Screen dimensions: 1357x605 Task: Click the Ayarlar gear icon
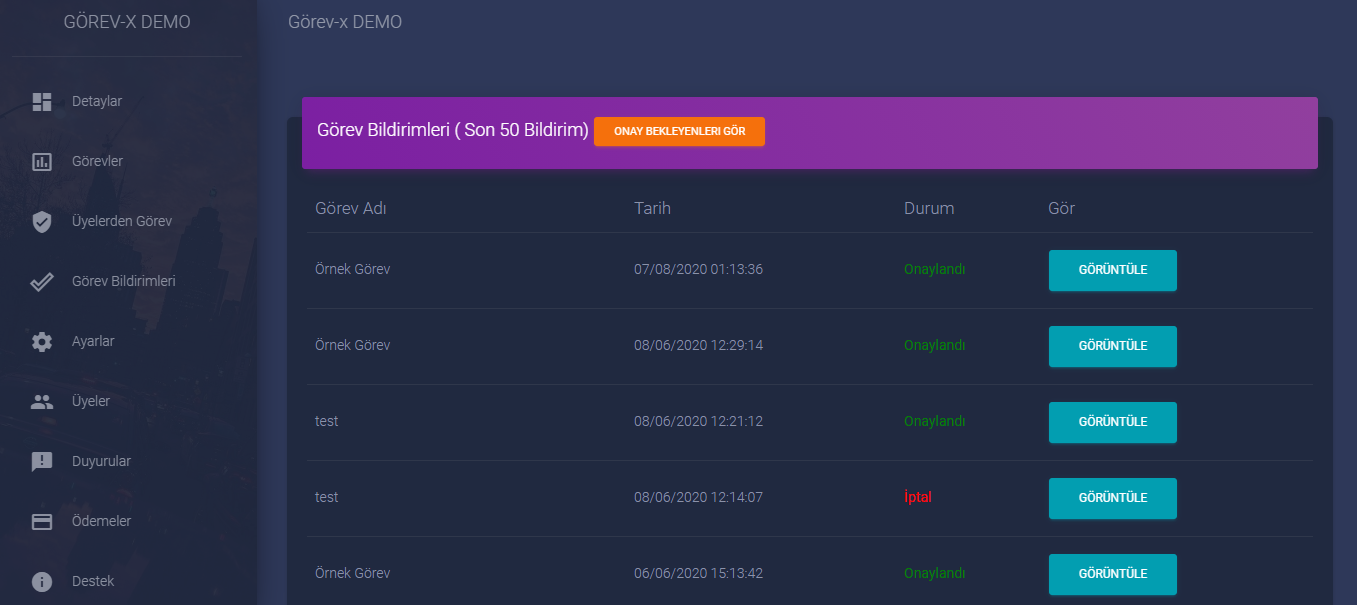[x=42, y=342]
